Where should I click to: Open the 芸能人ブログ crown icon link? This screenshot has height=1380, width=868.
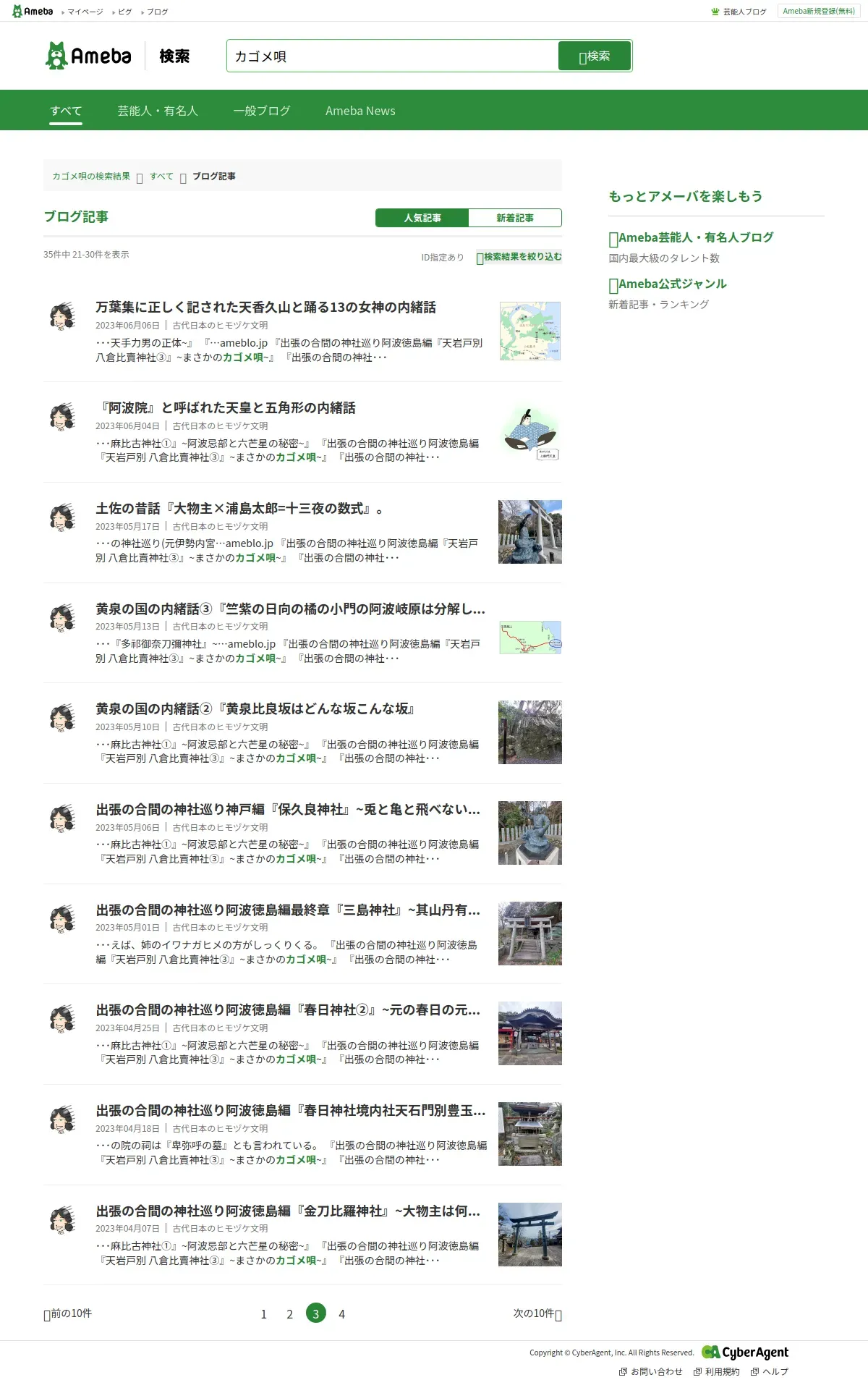[x=739, y=12]
